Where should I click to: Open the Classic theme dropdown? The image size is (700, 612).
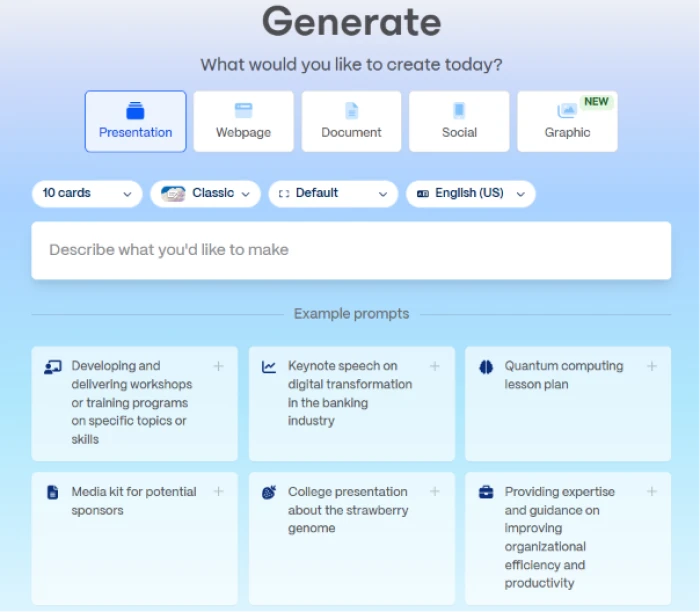pos(205,193)
